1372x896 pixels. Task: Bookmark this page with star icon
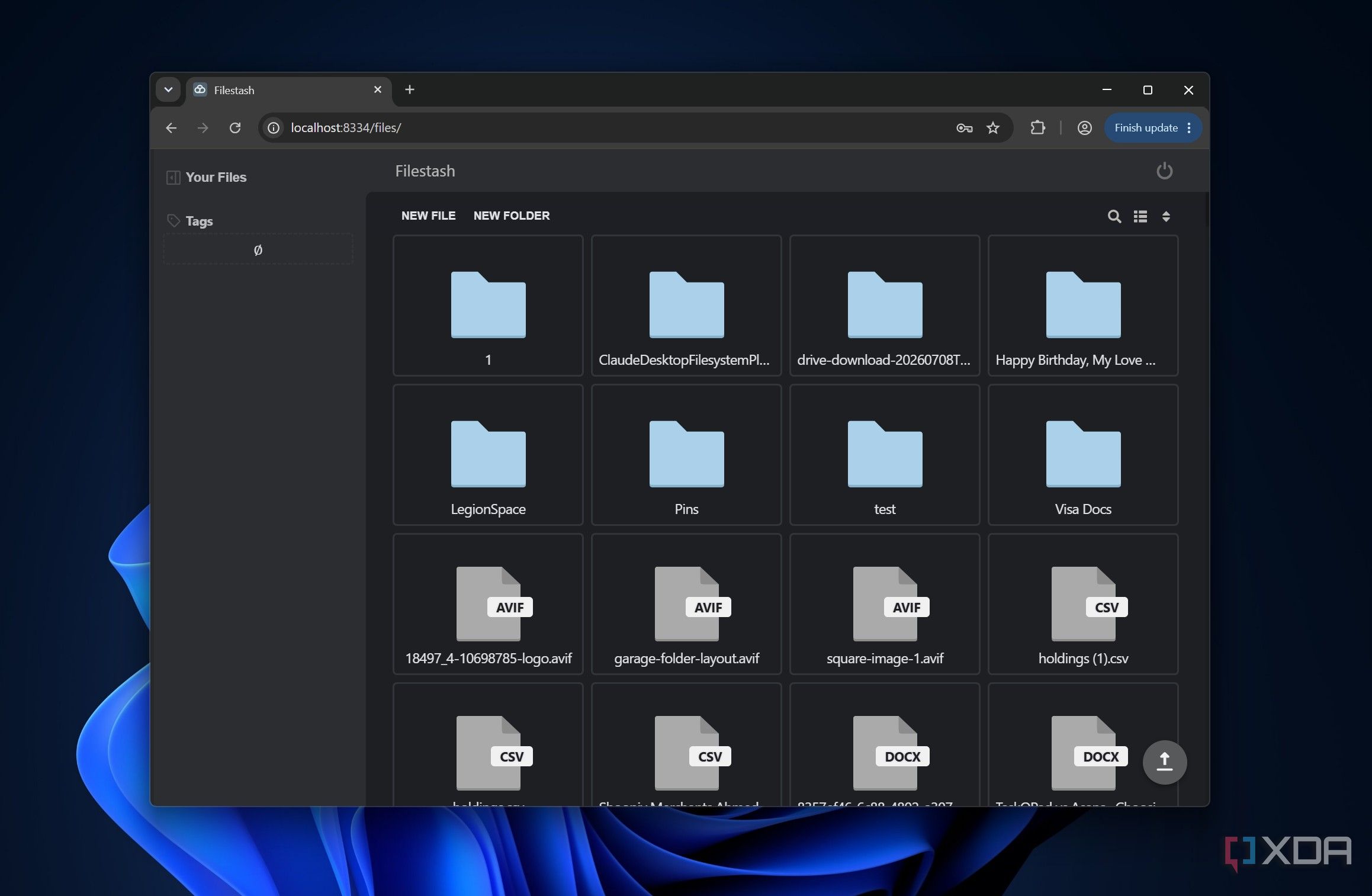pos(993,128)
